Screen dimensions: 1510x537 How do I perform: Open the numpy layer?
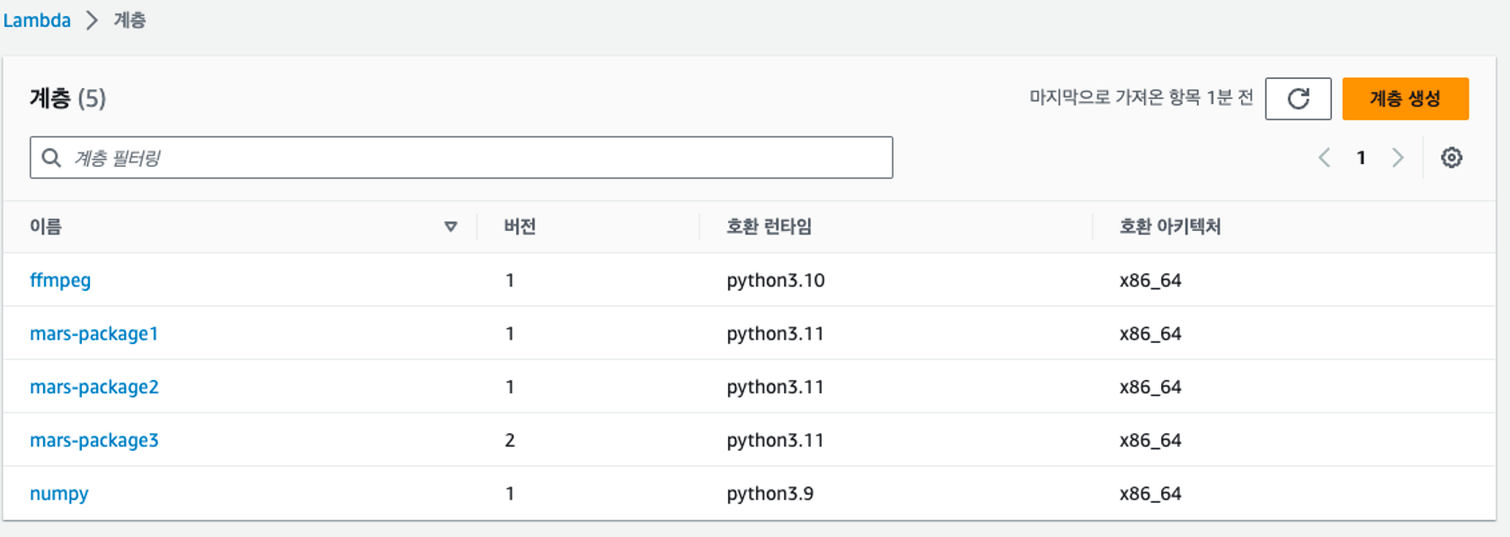click(x=59, y=493)
